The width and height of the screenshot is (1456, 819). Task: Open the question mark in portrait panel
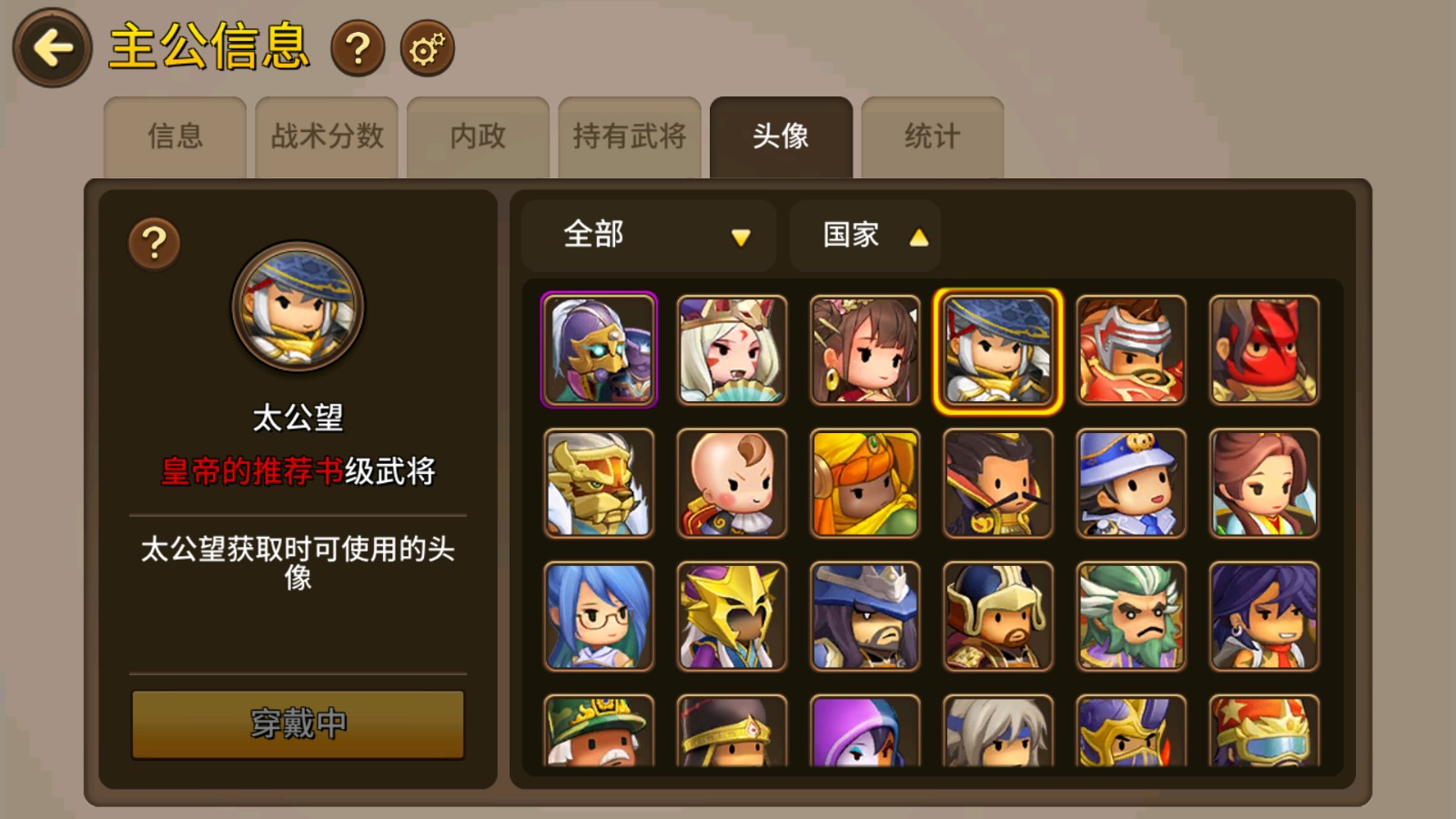click(x=154, y=243)
